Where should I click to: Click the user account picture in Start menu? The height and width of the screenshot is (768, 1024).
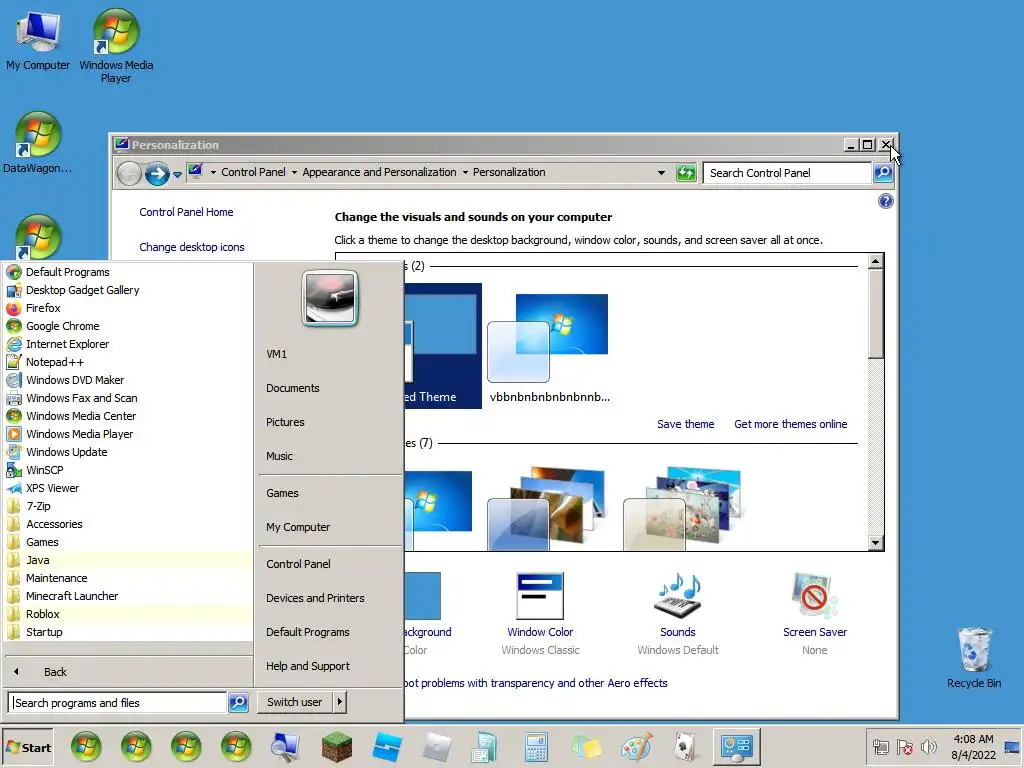tap(330, 298)
